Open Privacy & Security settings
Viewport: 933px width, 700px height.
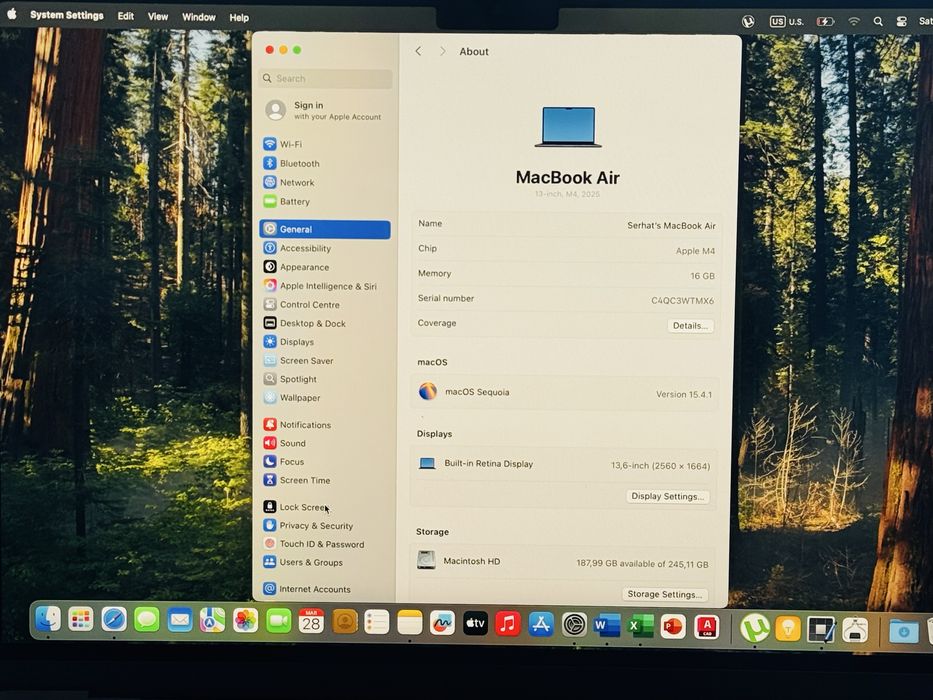[316, 526]
